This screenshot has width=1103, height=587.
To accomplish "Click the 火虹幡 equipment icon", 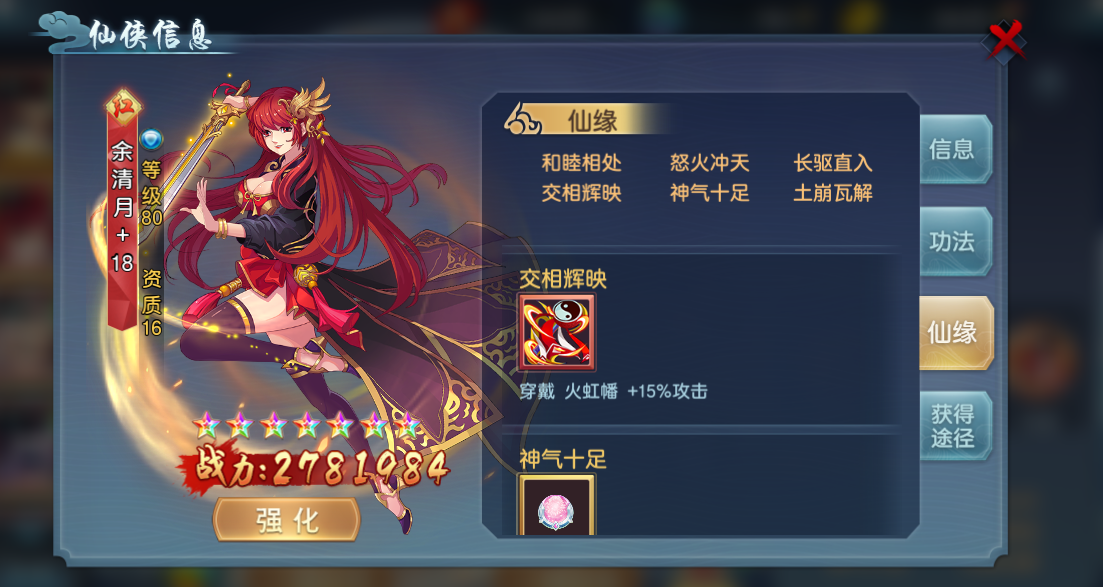I will (557, 332).
